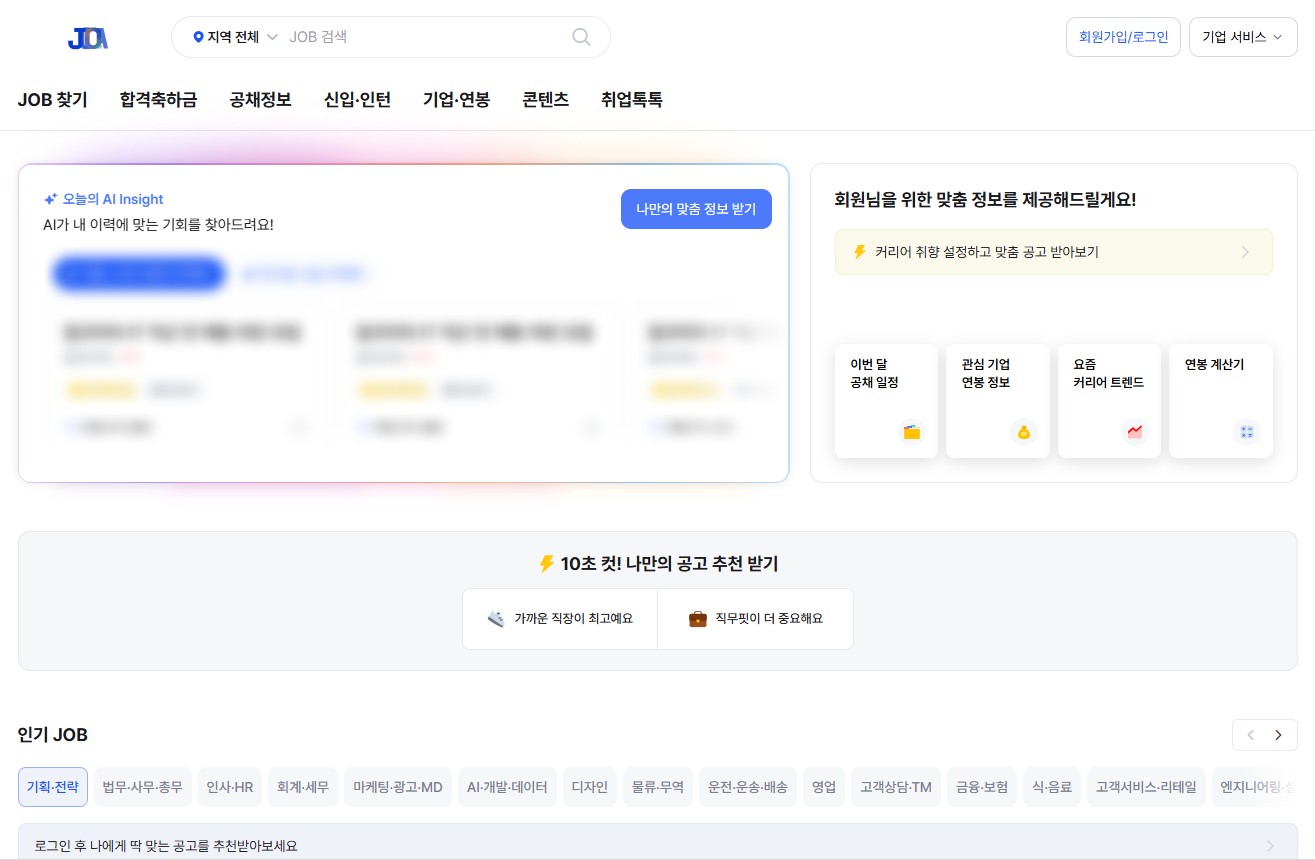Click the briefcase icon beside 직무핏이 더 중요해요
This screenshot has height=860, width=1315.
click(694, 618)
